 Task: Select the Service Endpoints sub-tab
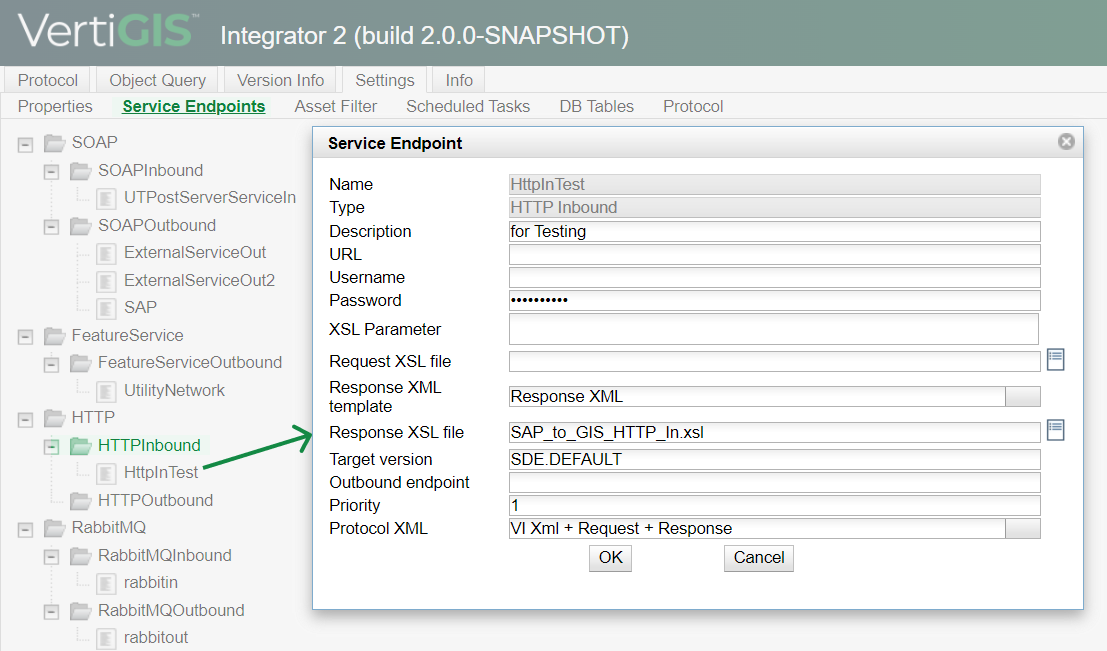(193, 106)
